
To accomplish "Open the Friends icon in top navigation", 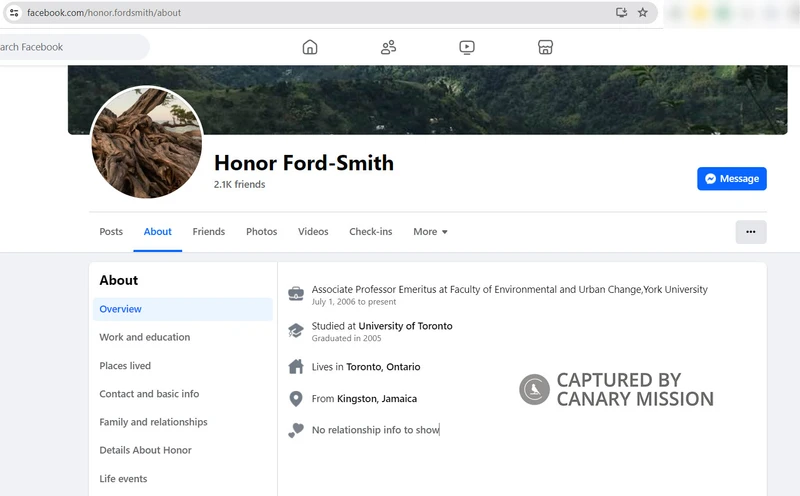I will (388, 47).
